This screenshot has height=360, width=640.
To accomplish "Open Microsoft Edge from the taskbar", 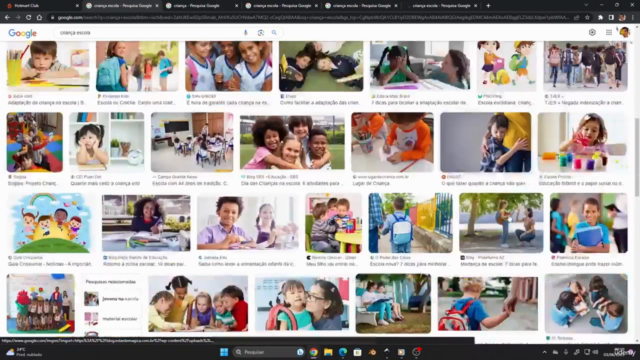I will pos(343,352).
